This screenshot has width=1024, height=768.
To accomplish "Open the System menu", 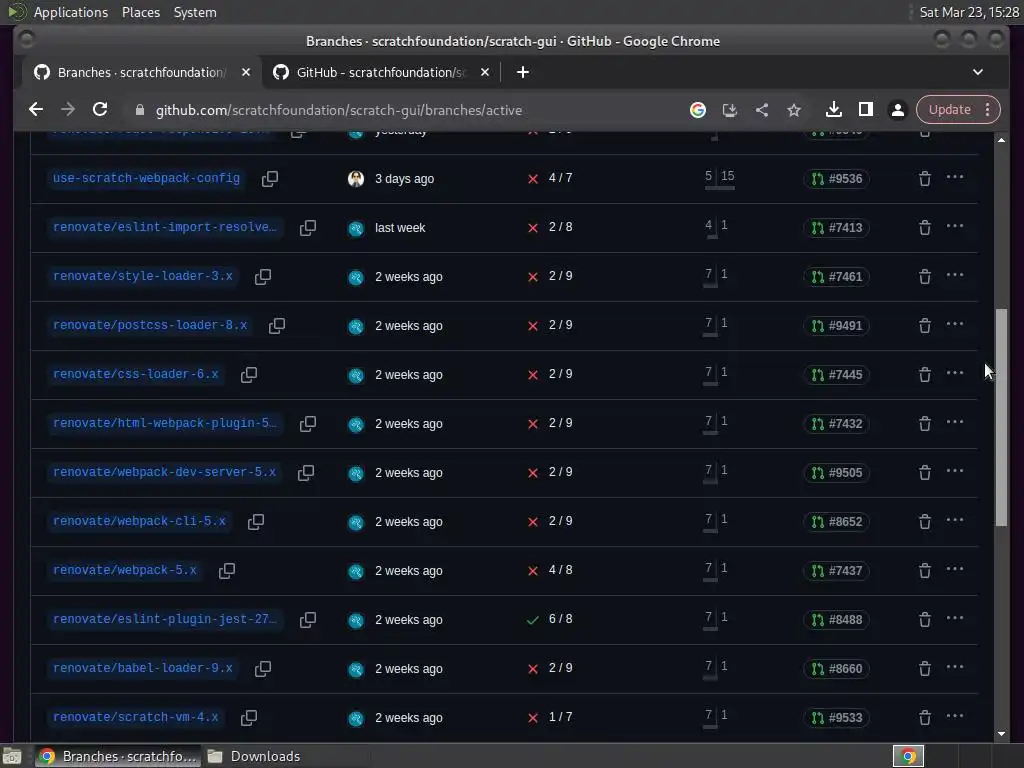I will point(195,12).
